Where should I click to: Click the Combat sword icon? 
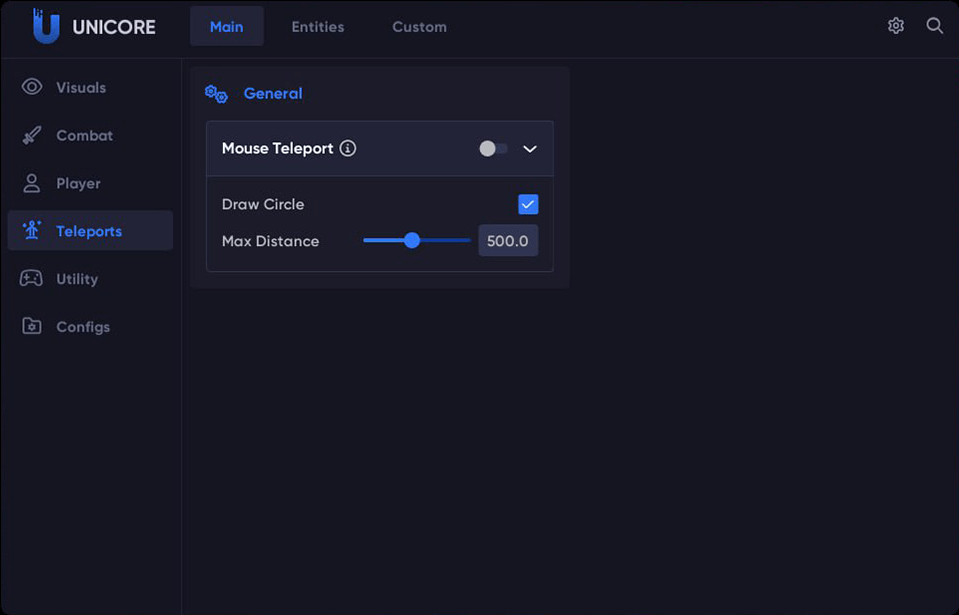[31, 135]
